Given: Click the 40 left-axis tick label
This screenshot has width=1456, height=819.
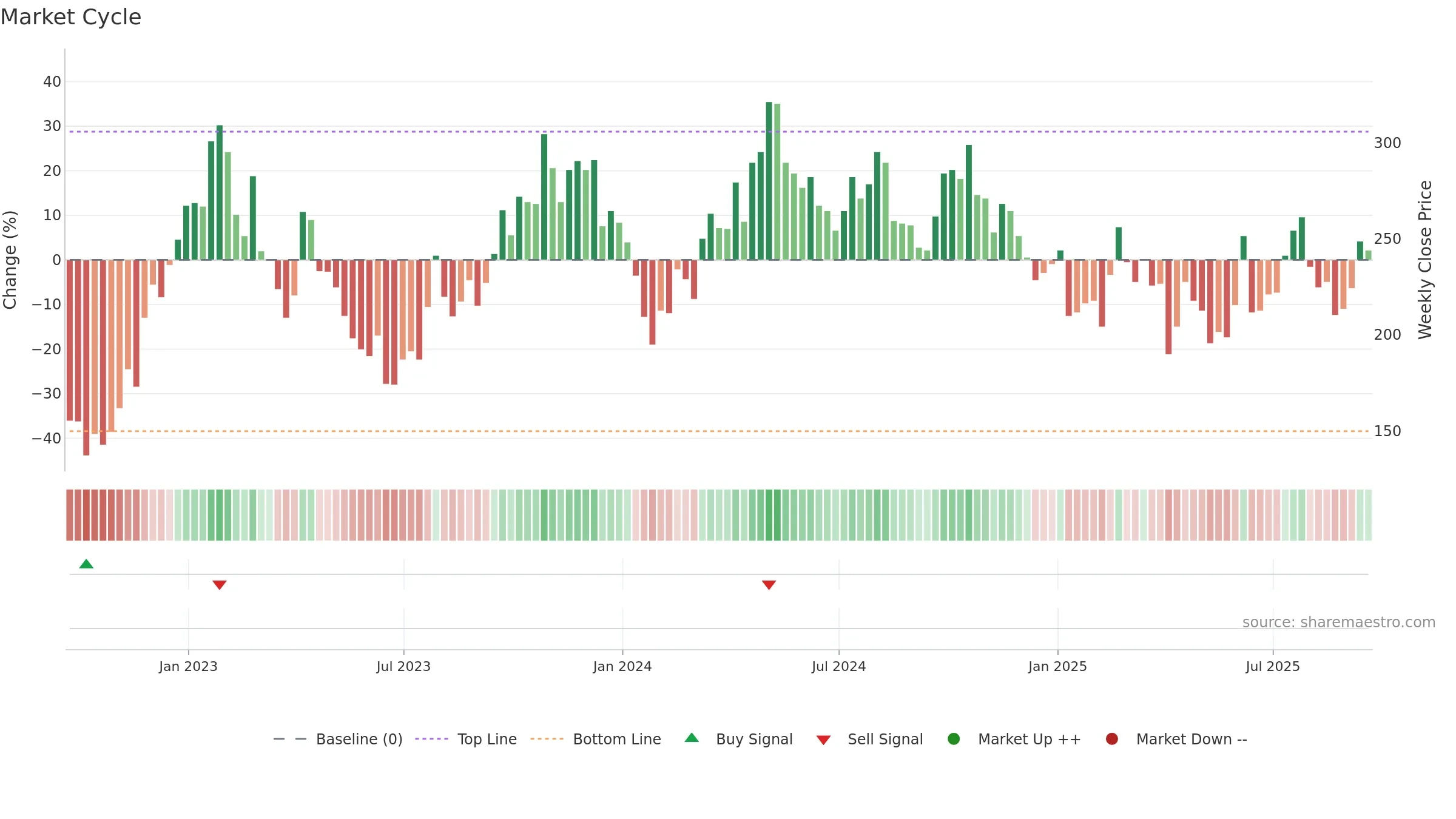Looking at the screenshot, I should pyautogui.click(x=52, y=81).
